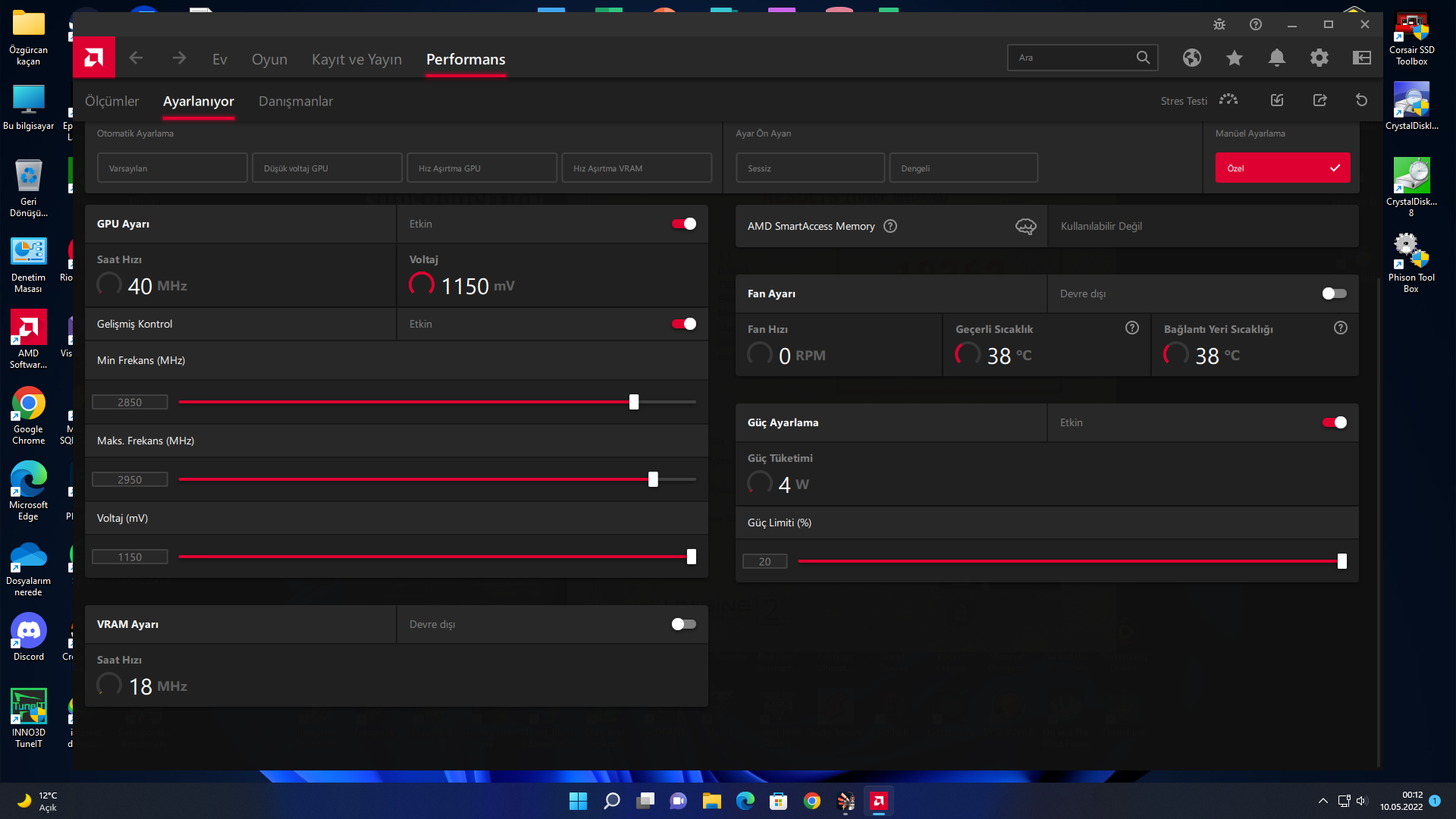Open Google Chrome from the taskbar
Viewport: 1456px width, 819px height.
coord(812,801)
